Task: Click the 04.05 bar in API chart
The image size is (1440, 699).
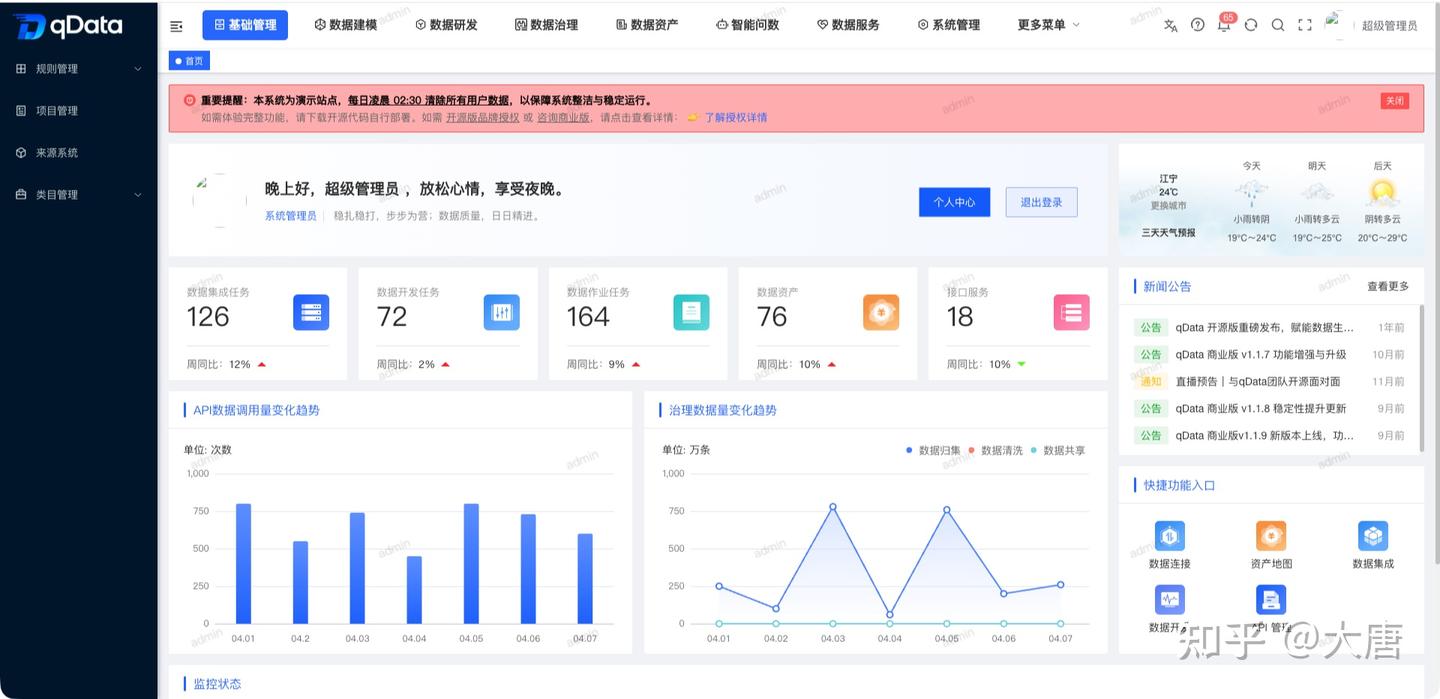Action: point(471,563)
